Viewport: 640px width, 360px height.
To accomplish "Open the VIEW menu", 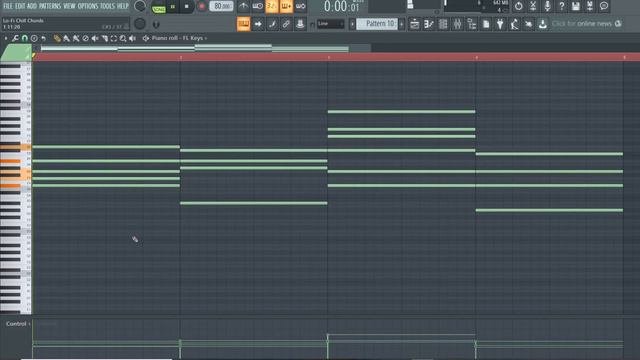I will click(x=69, y=6).
